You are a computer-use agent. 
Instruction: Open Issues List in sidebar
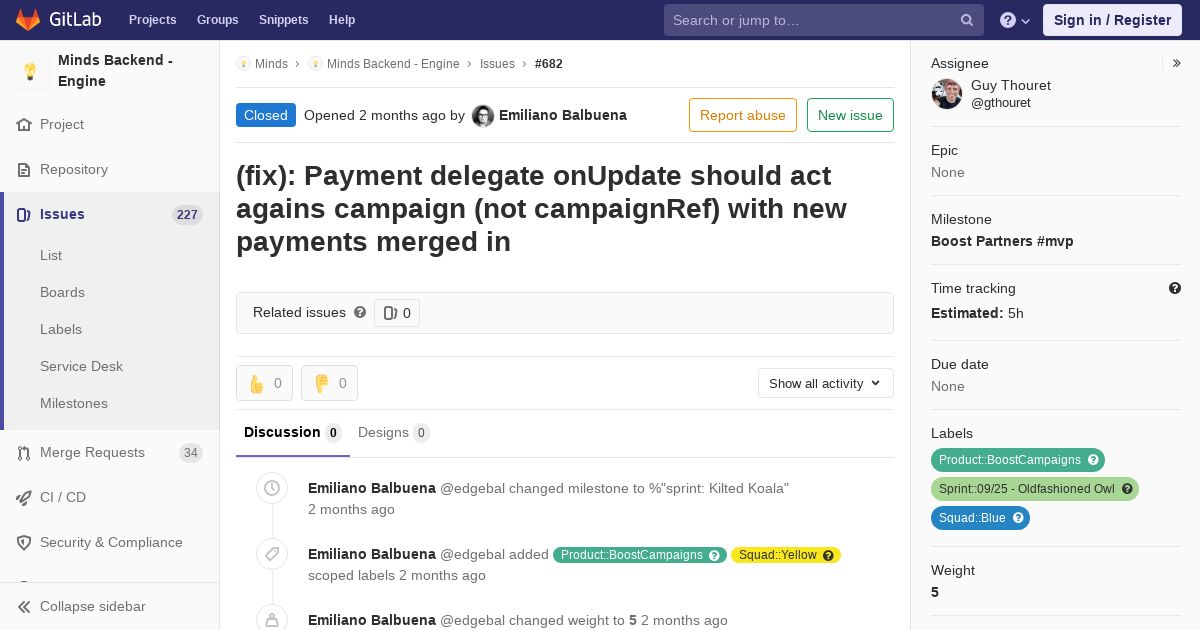pyautogui.click(x=51, y=256)
